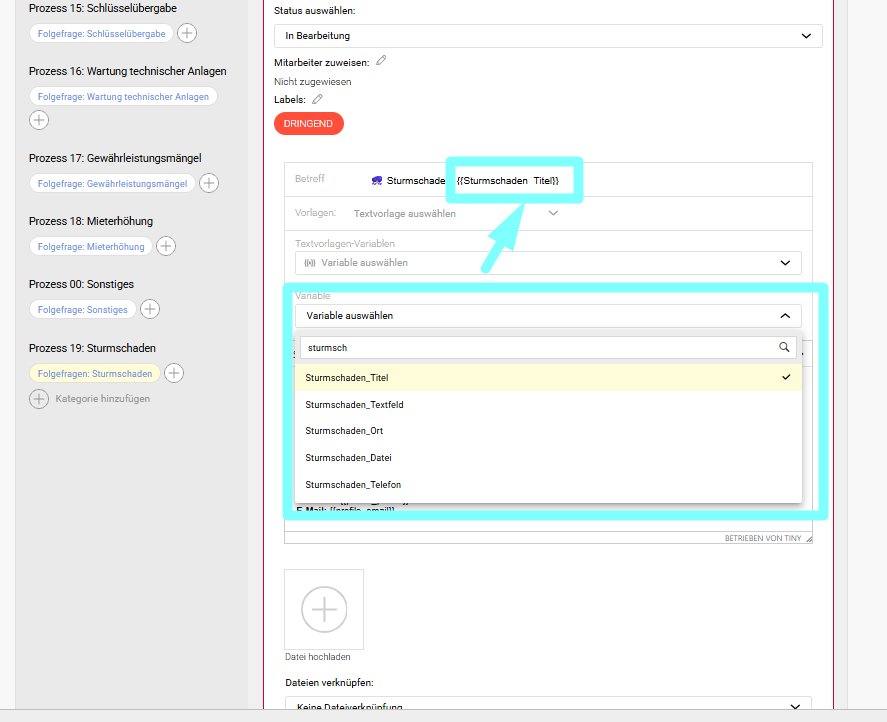This screenshot has height=722, width=887.
Task: Choose the Sturmschaden_Ort variable option
Action: pyautogui.click(x=344, y=431)
